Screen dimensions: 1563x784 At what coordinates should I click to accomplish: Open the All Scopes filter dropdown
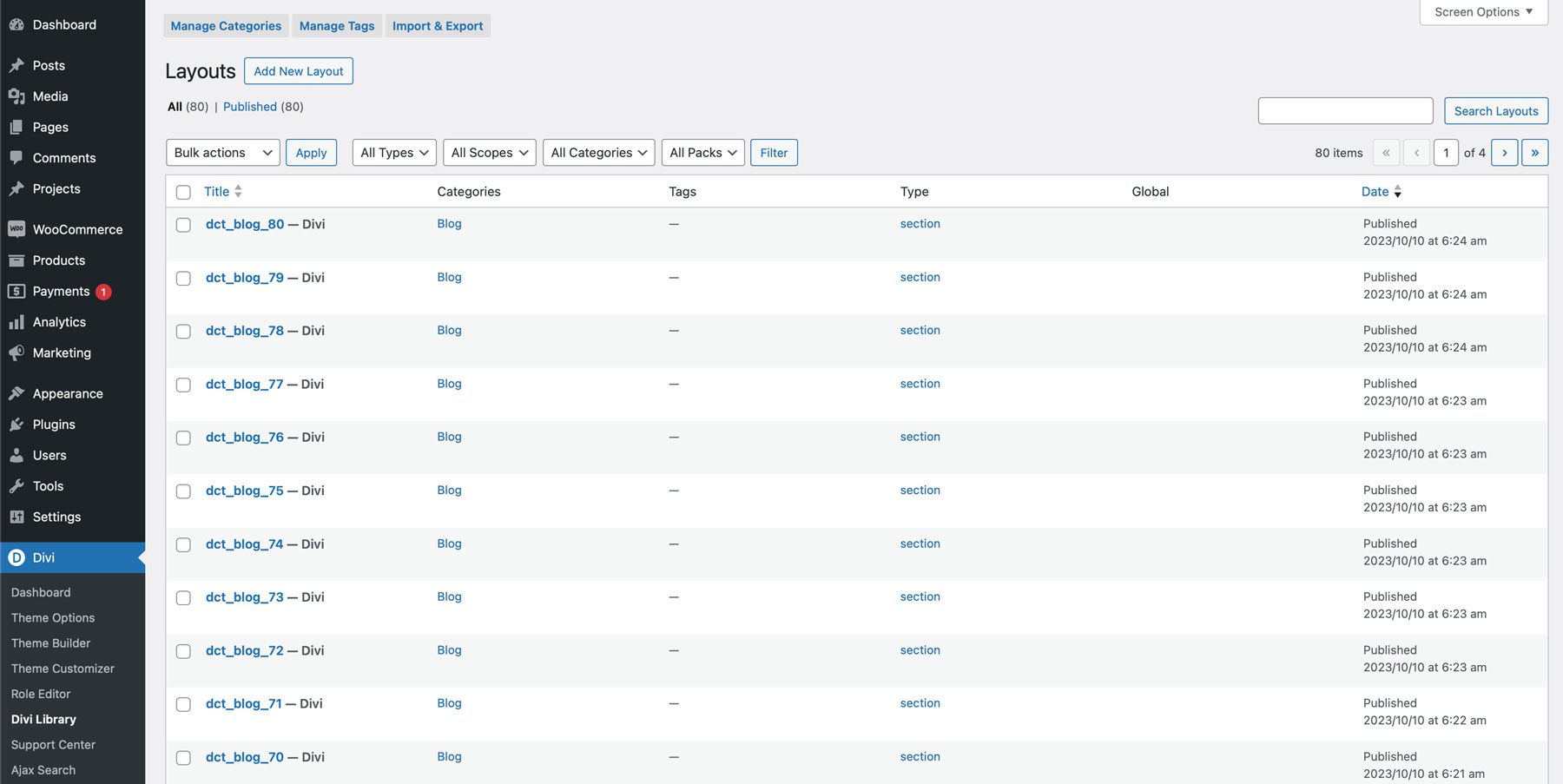pyautogui.click(x=490, y=153)
